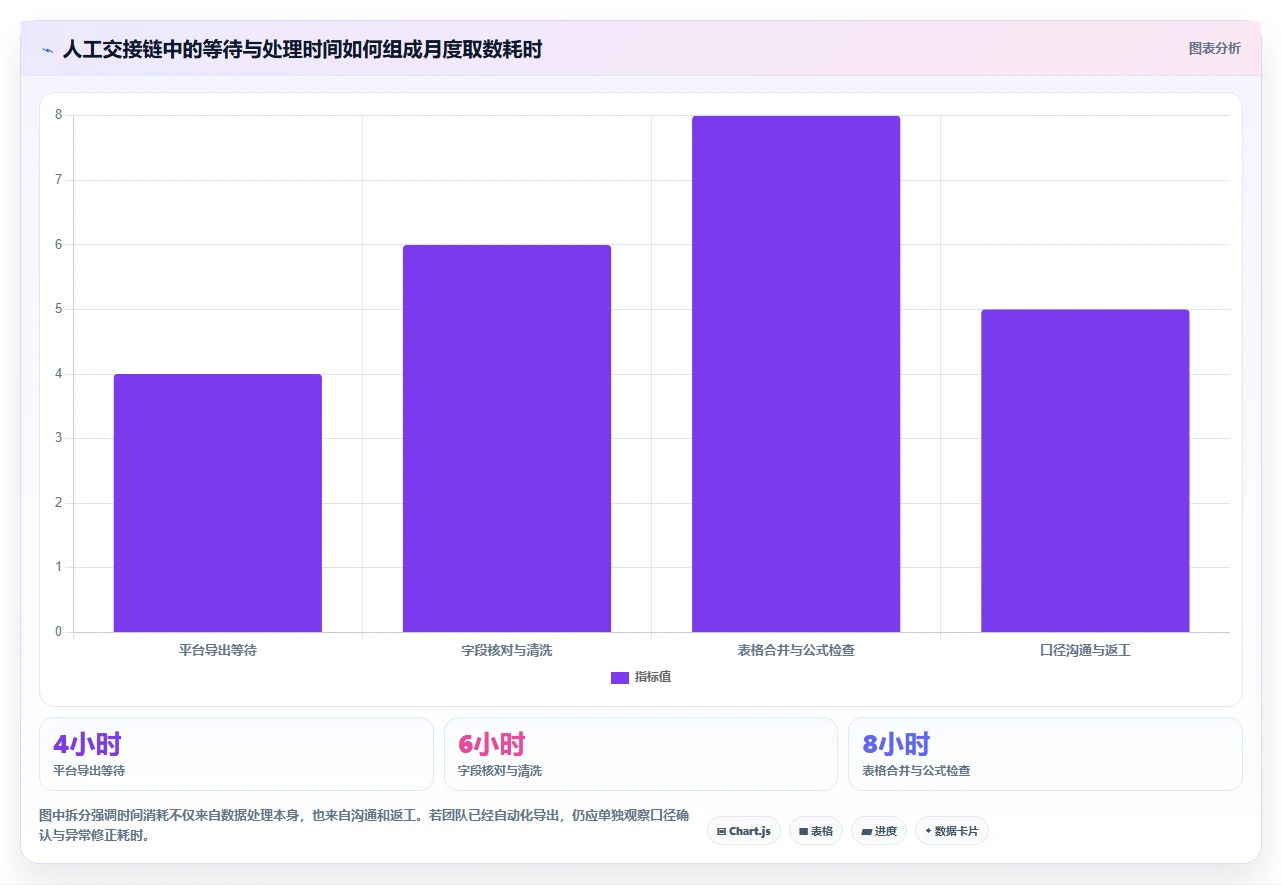This screenshot has height=885, width=1282.
Task: Click the icon inside Chart.js chip
Action: (721, 832)
